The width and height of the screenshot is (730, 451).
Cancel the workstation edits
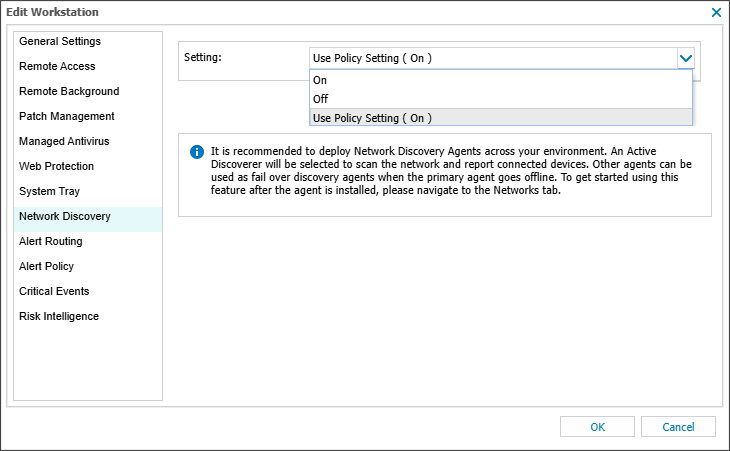[x=678, y=427]
